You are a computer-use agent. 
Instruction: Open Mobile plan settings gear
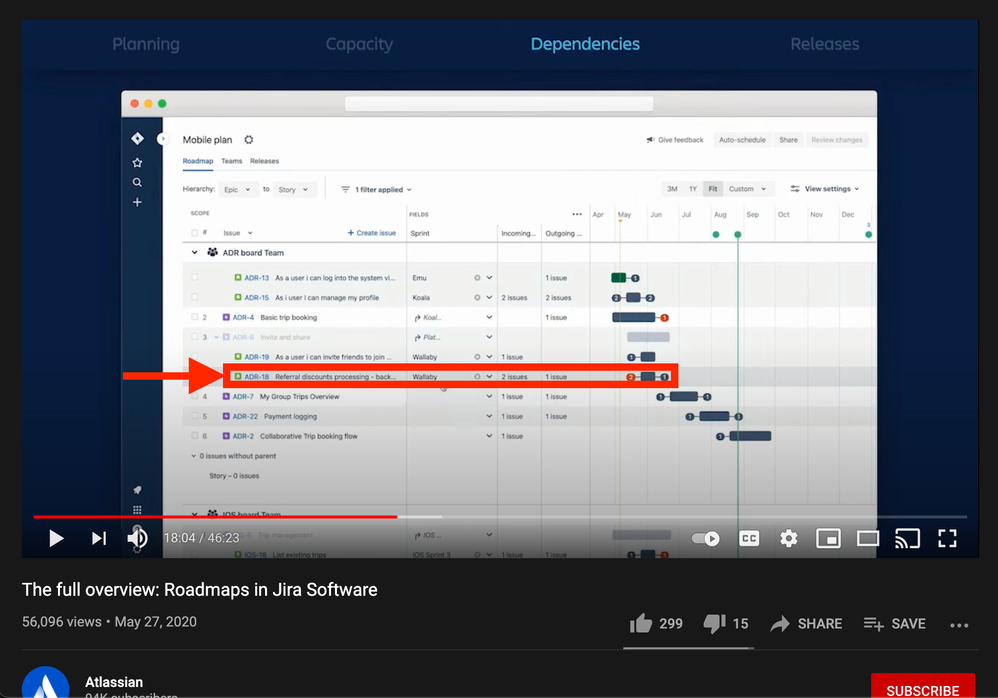(249, 139)
